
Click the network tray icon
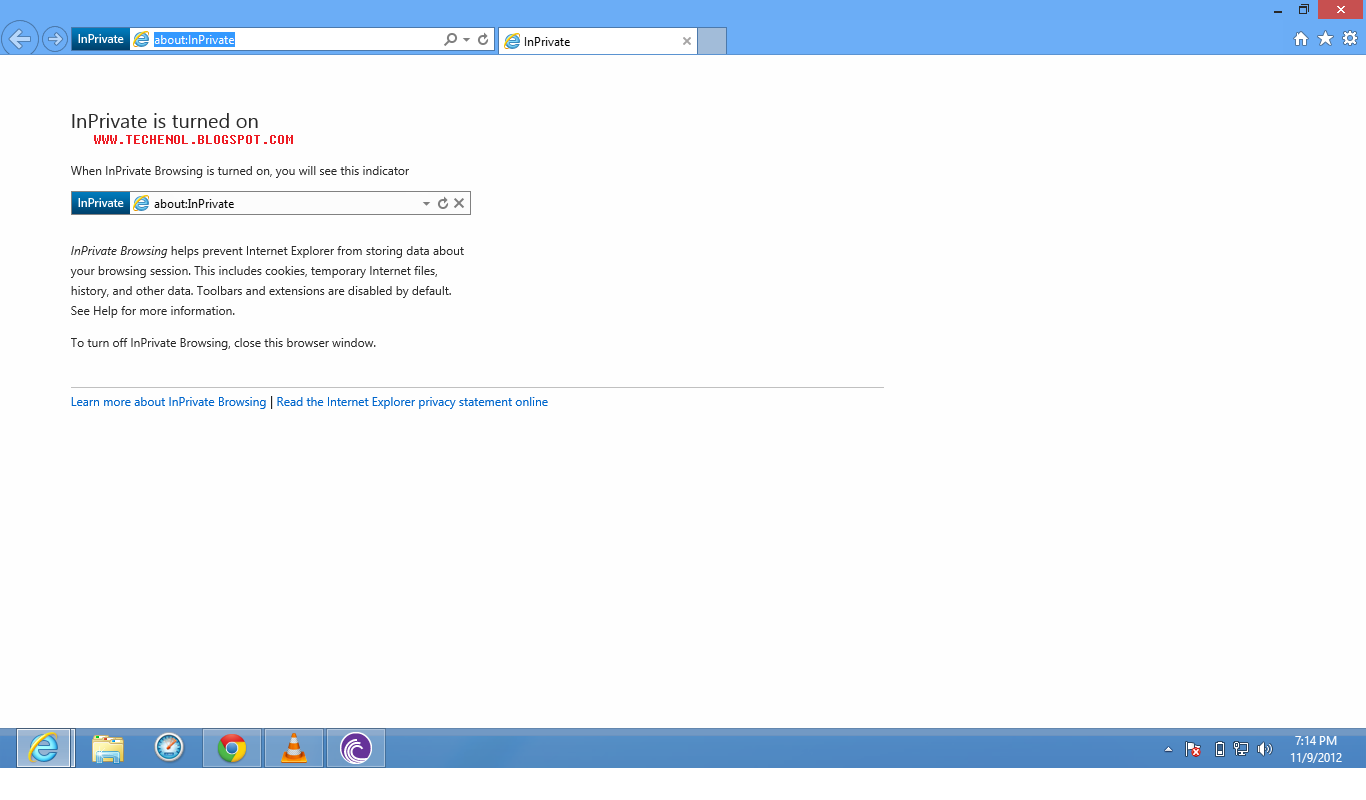click(1241, 749)
